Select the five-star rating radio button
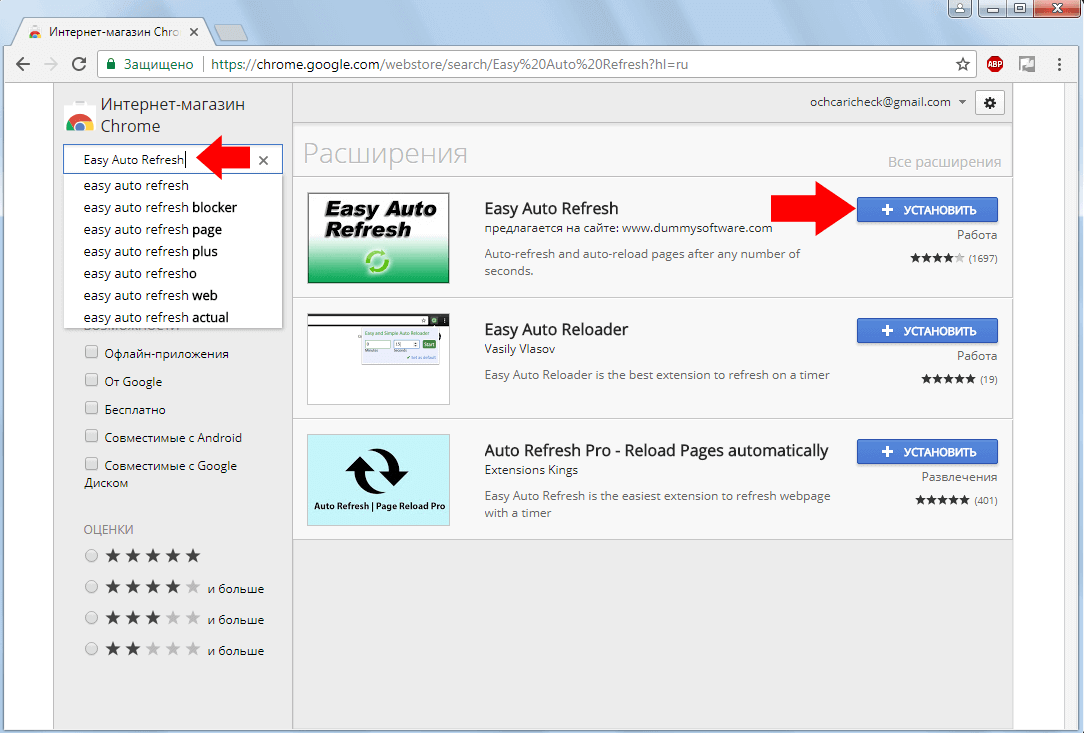1084x733 pixels. point(91,555)
